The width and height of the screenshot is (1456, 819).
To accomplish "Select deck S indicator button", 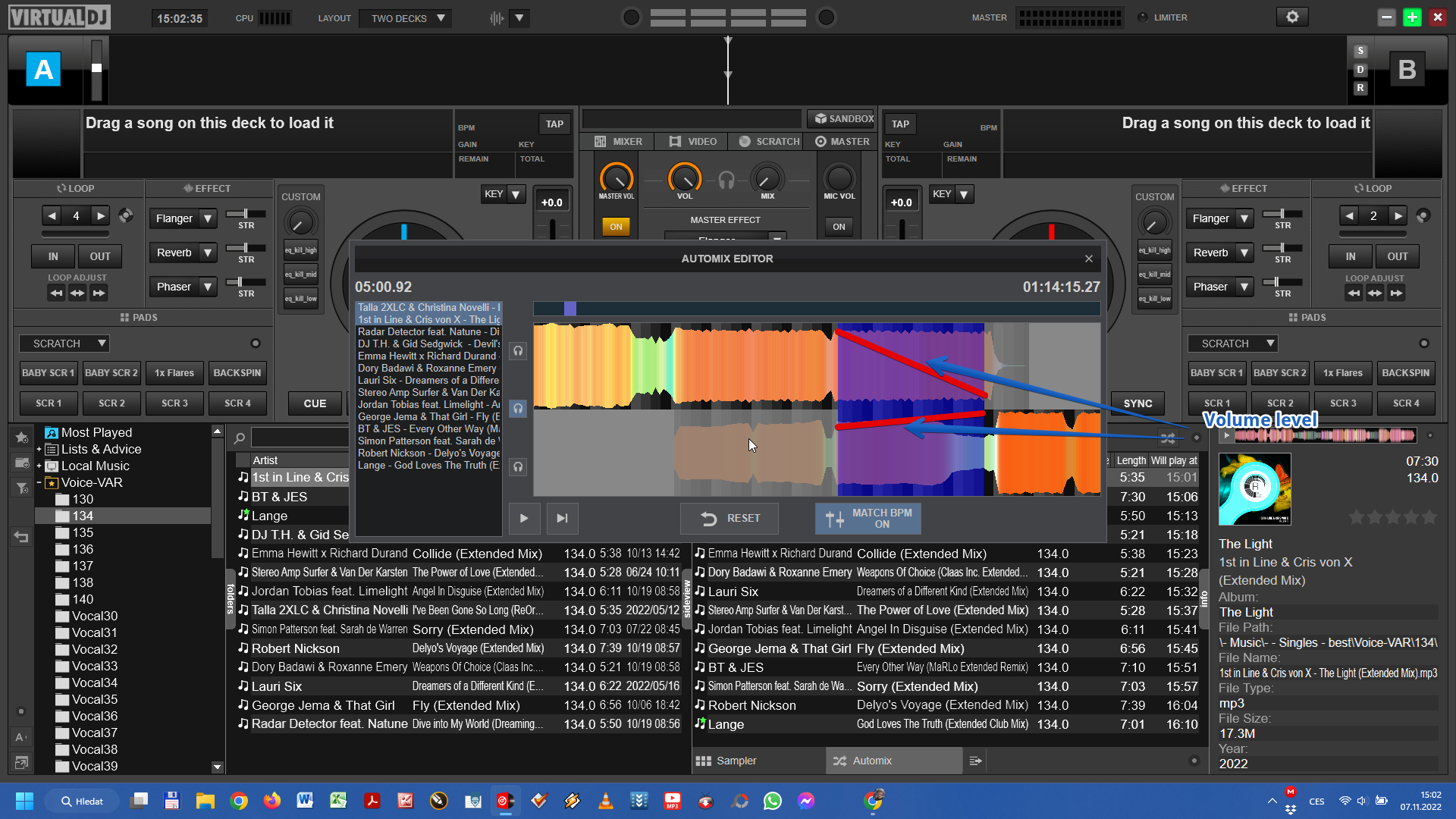I will (x=1360, y=52).
